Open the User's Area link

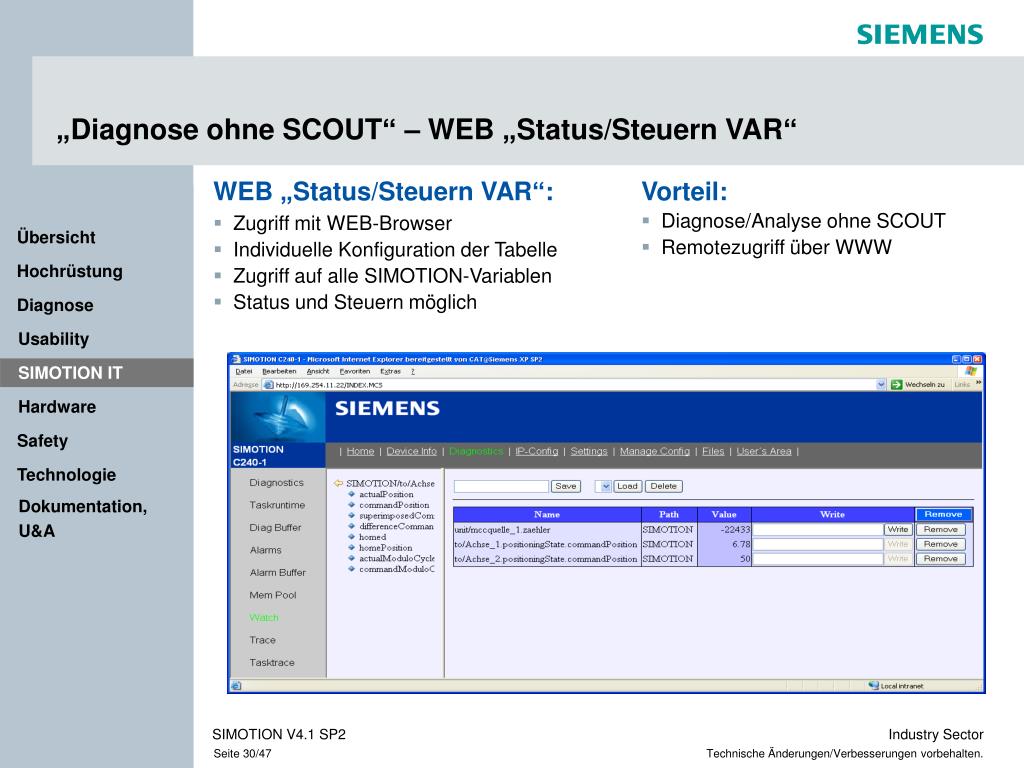(x=764, y=451)
